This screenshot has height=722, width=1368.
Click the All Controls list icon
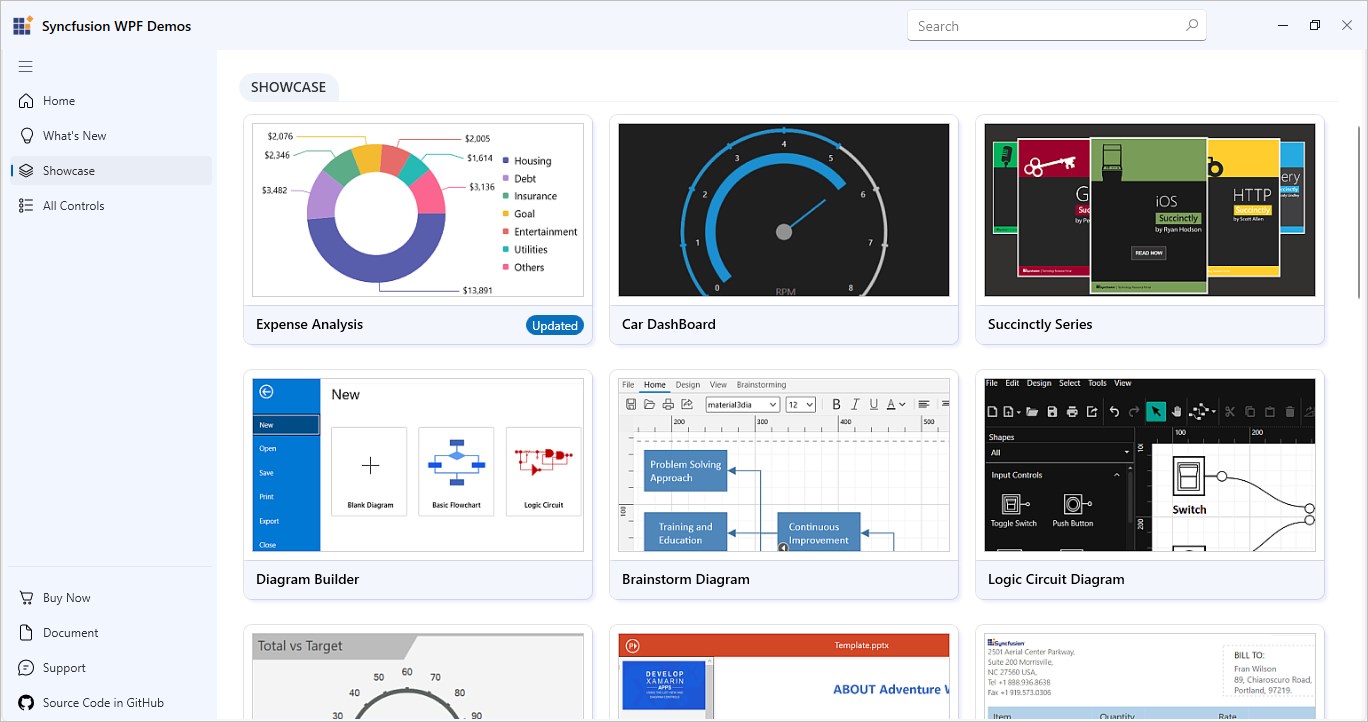(26, 206)
